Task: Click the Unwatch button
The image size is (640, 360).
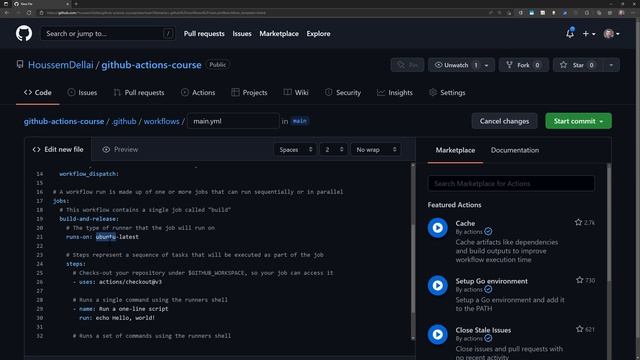Action: click(x=456, y=65)
